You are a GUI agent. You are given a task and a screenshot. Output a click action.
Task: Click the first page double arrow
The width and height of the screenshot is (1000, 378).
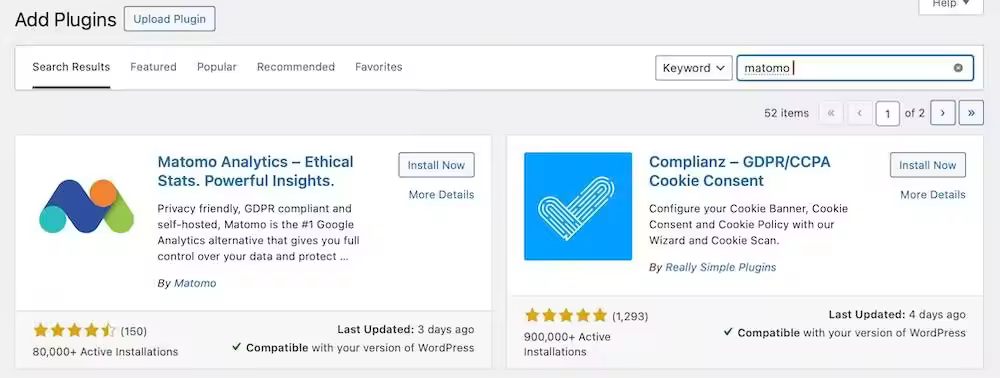click(x=830, y=113)
